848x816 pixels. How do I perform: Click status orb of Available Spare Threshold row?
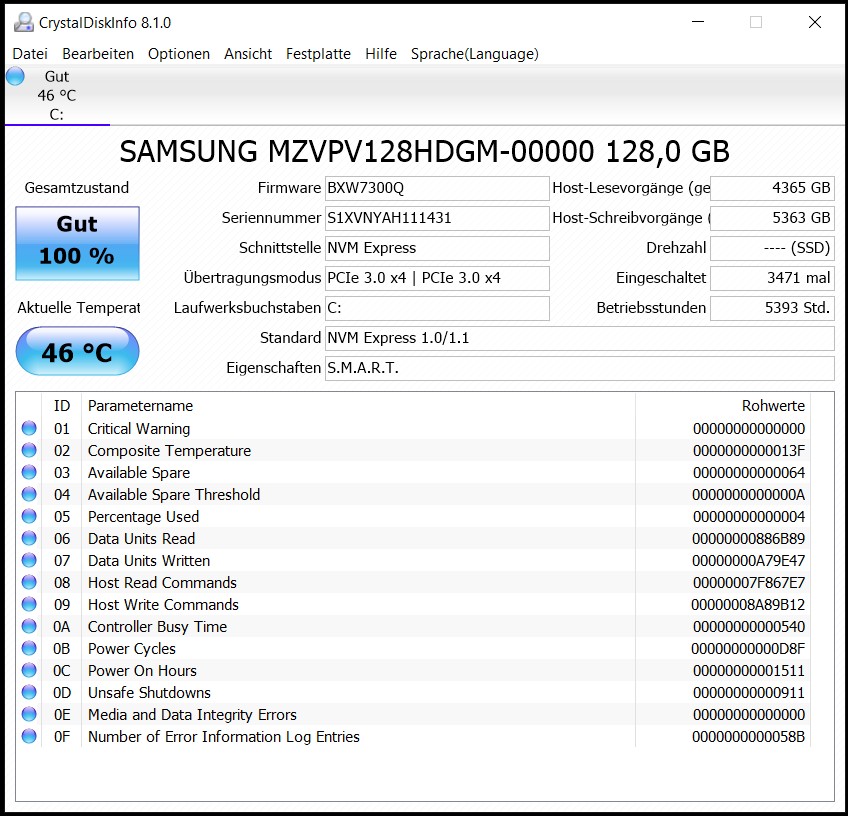(x=29, y=494)
